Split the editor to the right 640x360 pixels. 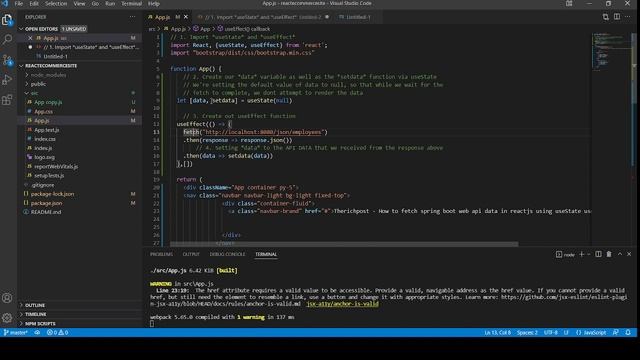[x=617, y=17]
